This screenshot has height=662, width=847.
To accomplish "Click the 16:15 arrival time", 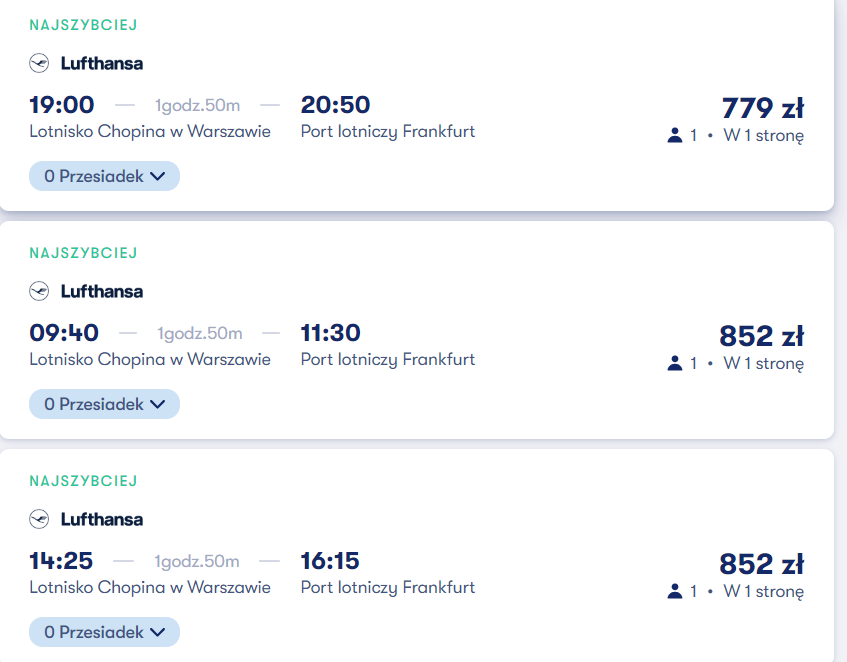I will coord(330,560).
